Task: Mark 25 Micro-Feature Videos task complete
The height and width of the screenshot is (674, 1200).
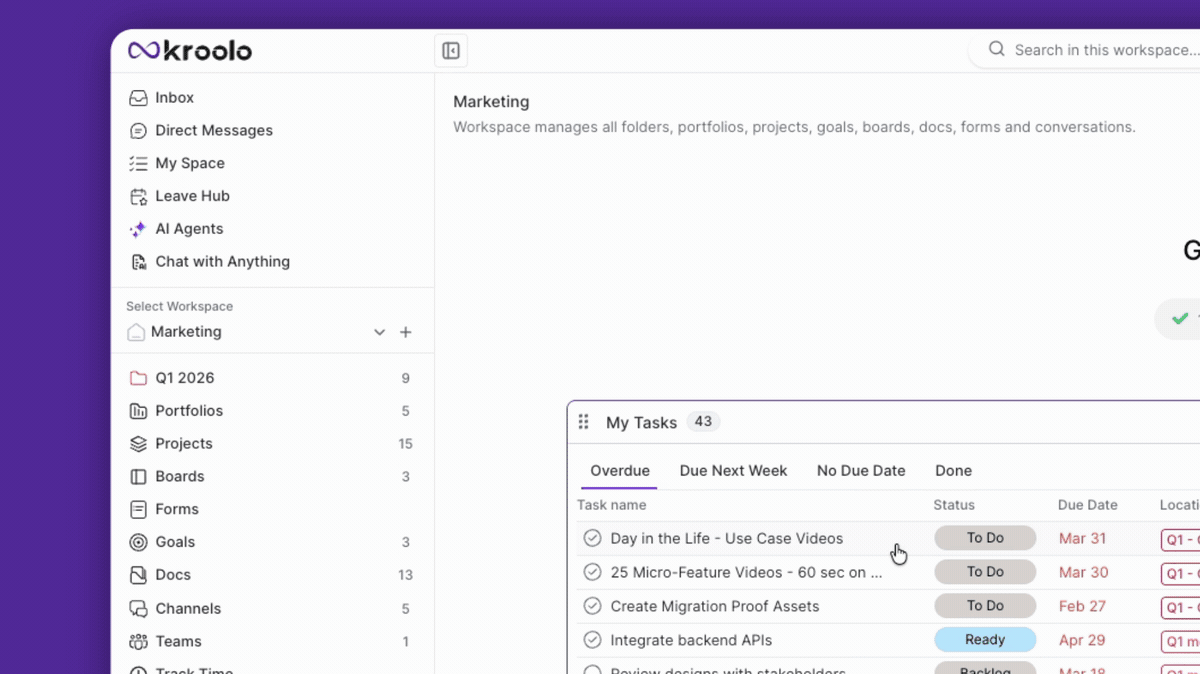Action: point(592,572)
